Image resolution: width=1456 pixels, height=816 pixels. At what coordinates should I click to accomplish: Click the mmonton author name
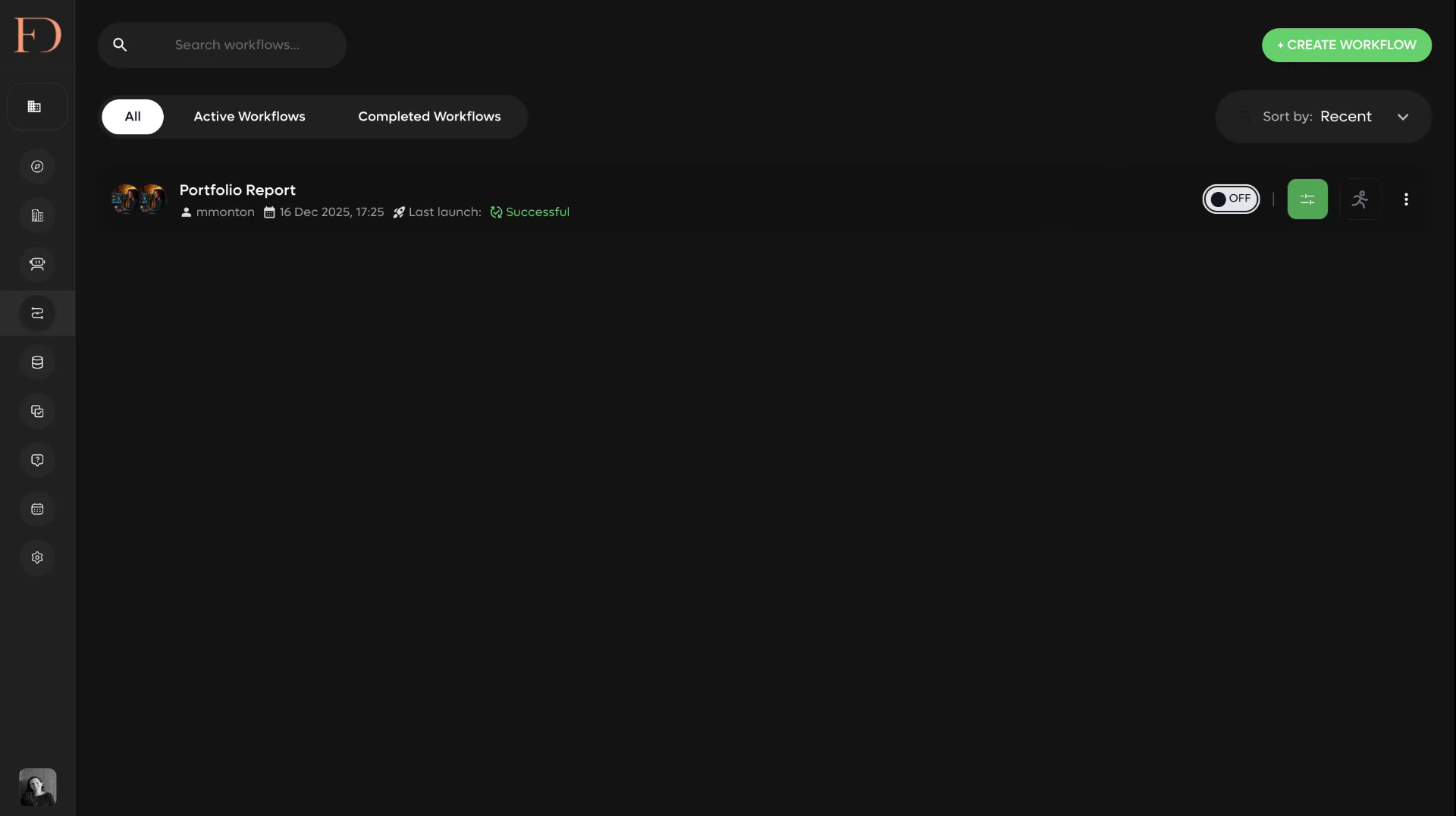pyautogui.click(x=224, y=212)
